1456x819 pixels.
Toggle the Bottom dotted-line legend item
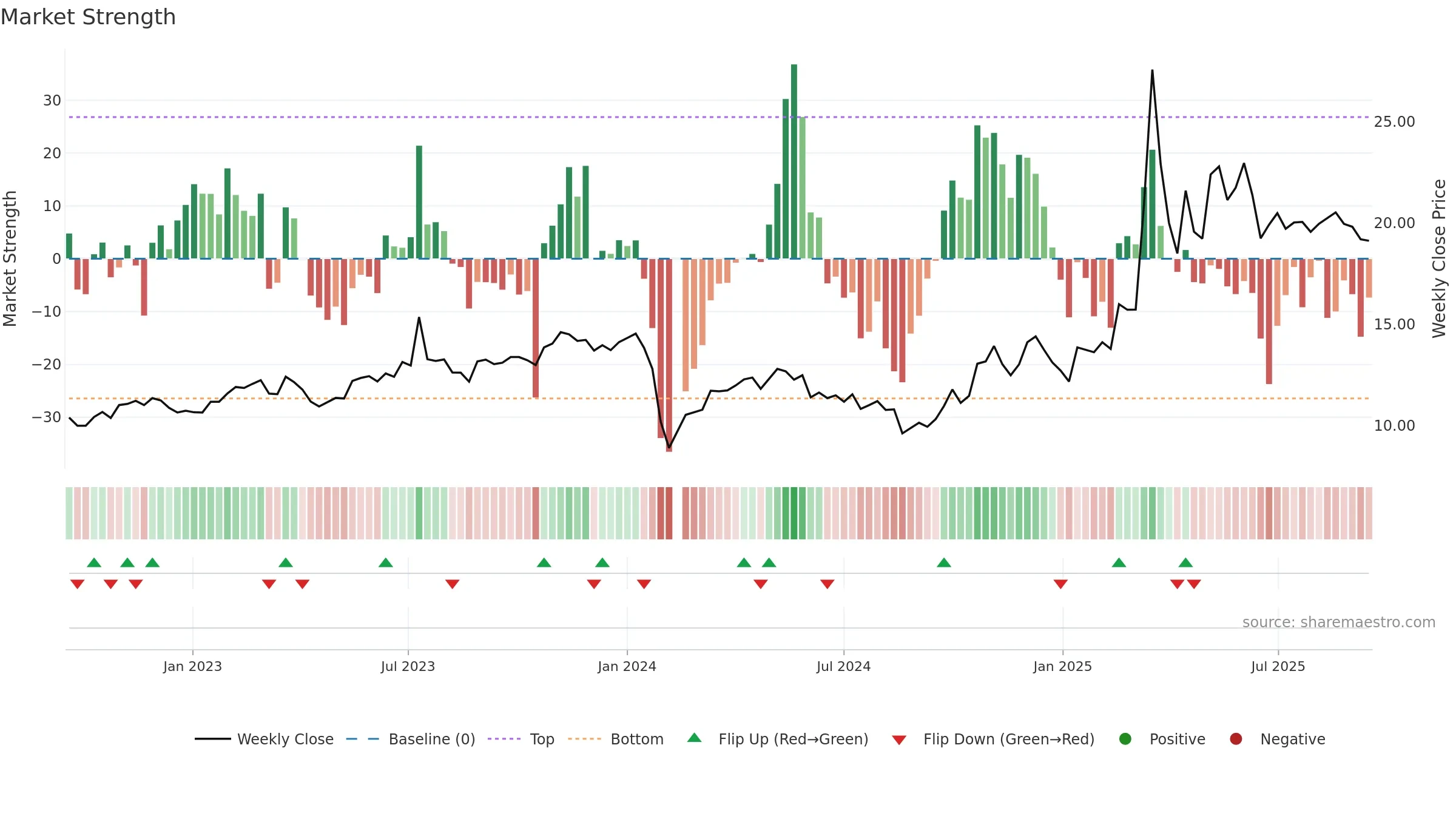616,739
